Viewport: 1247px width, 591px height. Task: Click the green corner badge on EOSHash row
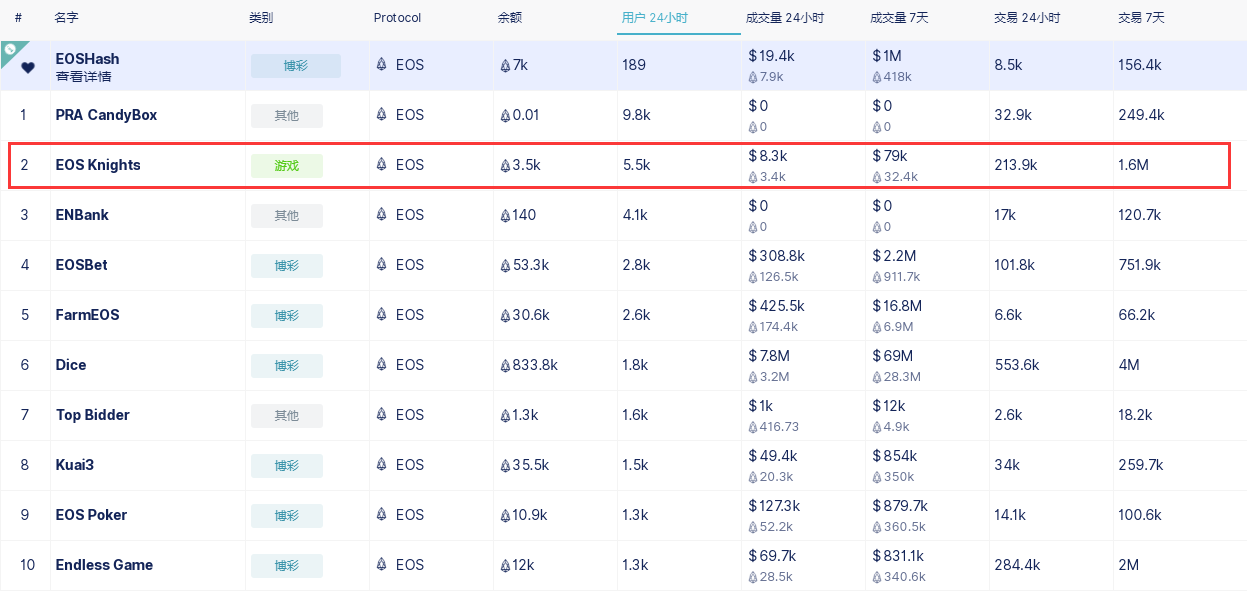10,49
